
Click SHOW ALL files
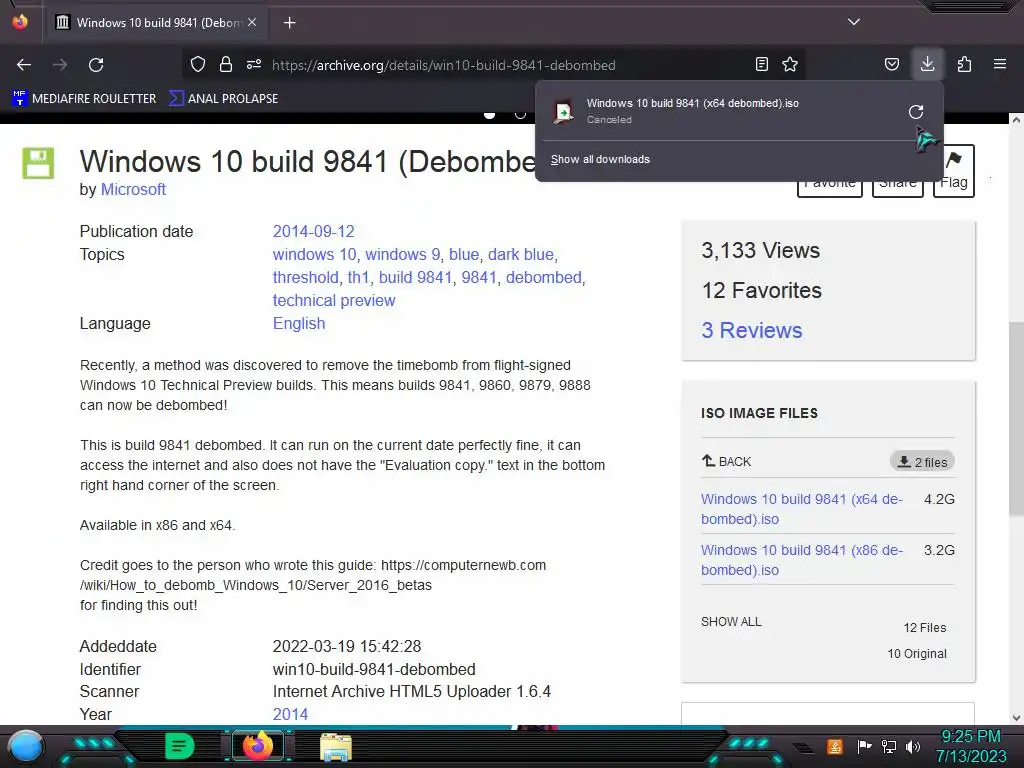[x=731, y=622]
